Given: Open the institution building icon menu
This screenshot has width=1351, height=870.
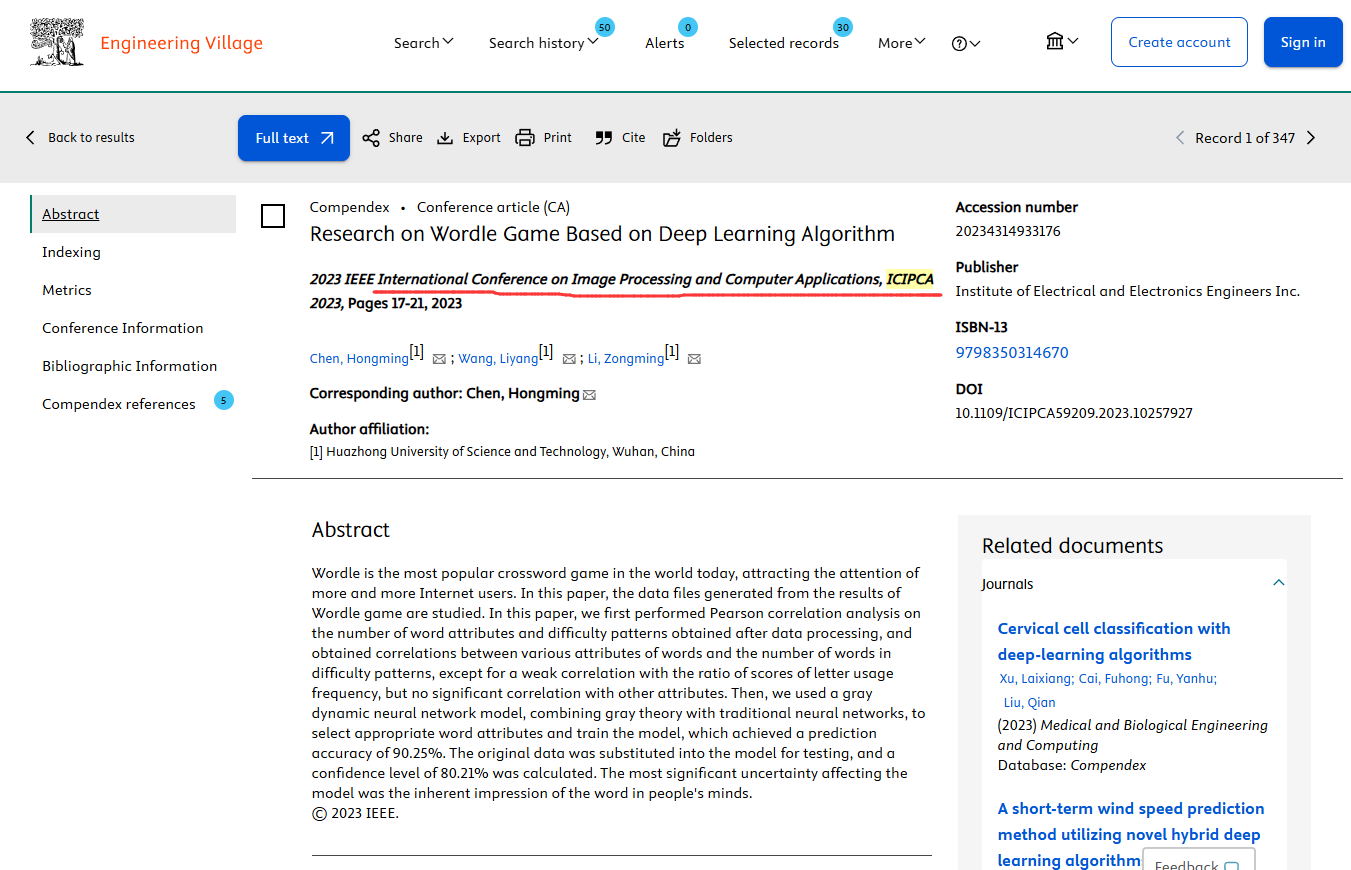Looking at the screenshot, I should (1062, 41).
